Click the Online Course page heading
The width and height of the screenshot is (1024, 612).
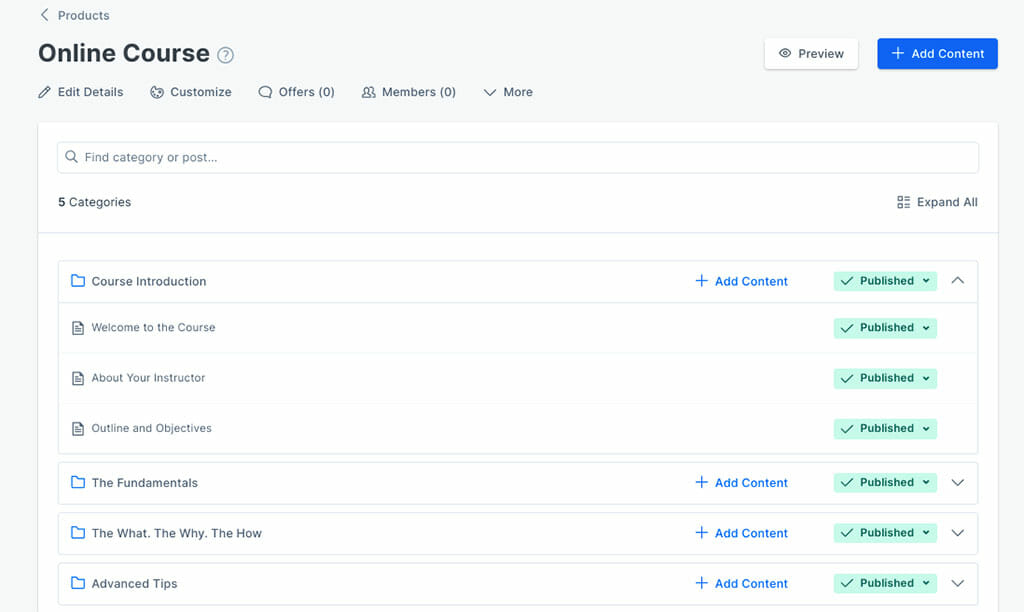[124, 53]
